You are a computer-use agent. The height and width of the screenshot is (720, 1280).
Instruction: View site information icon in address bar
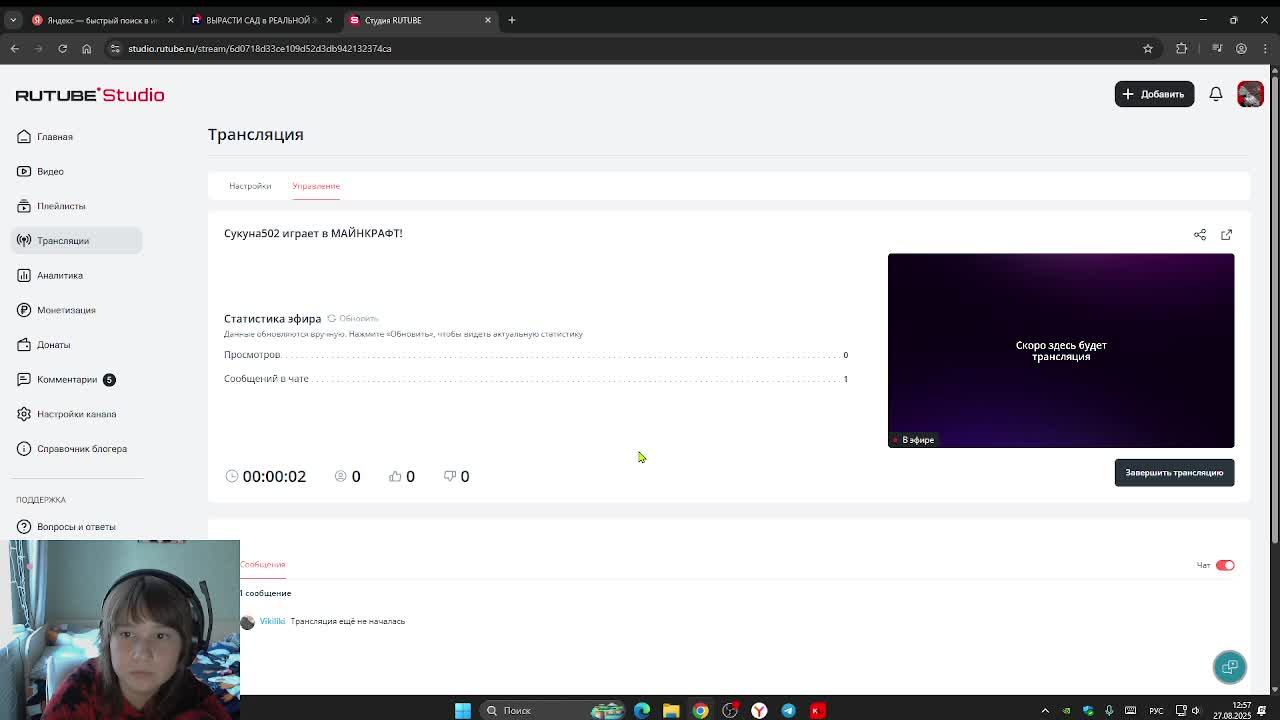(x=115, y=48)
